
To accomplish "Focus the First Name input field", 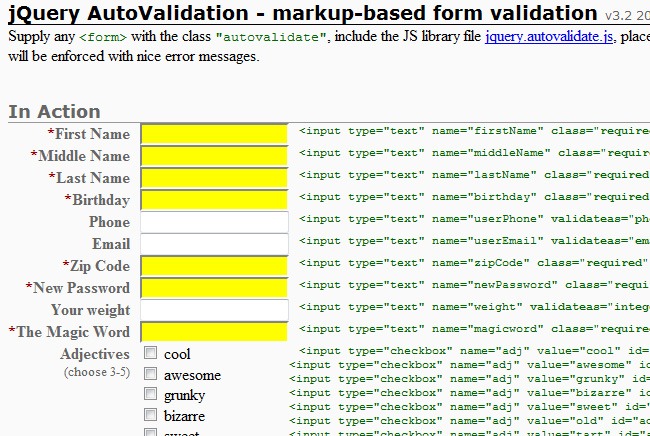I will [x=214, y=134].
